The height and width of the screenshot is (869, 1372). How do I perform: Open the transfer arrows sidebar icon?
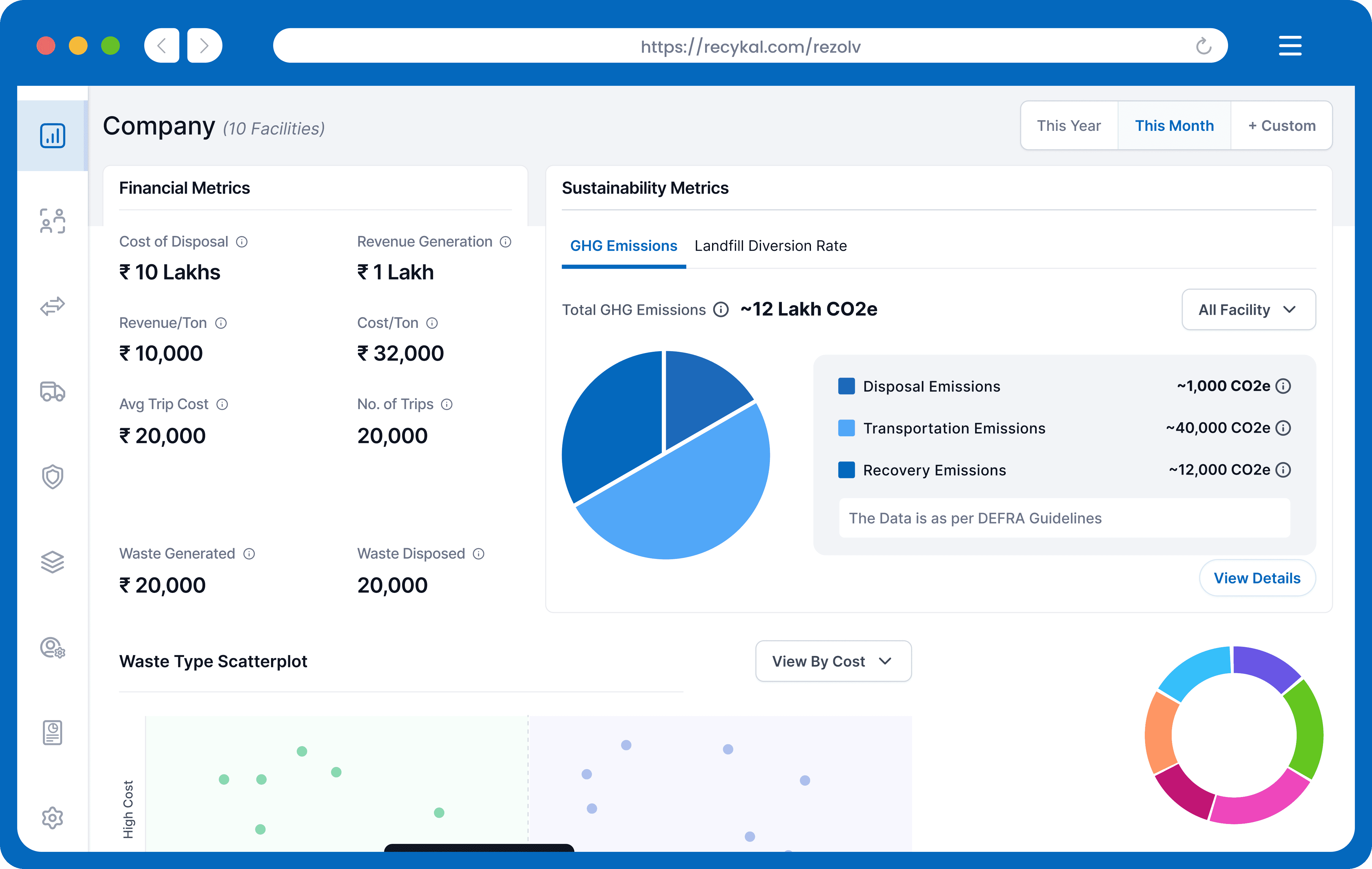tap(52, 306)
